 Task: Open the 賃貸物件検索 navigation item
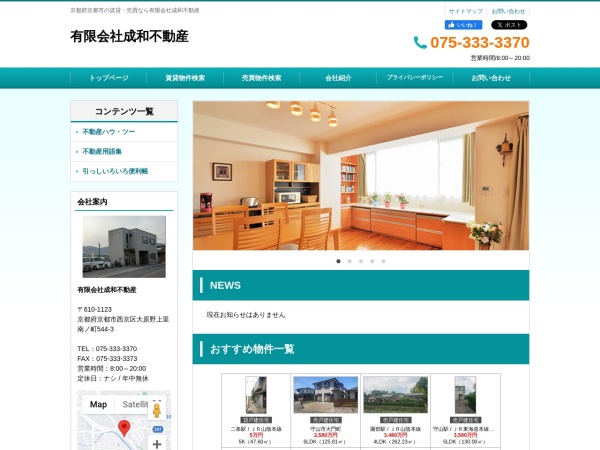[x=185, y=78]
